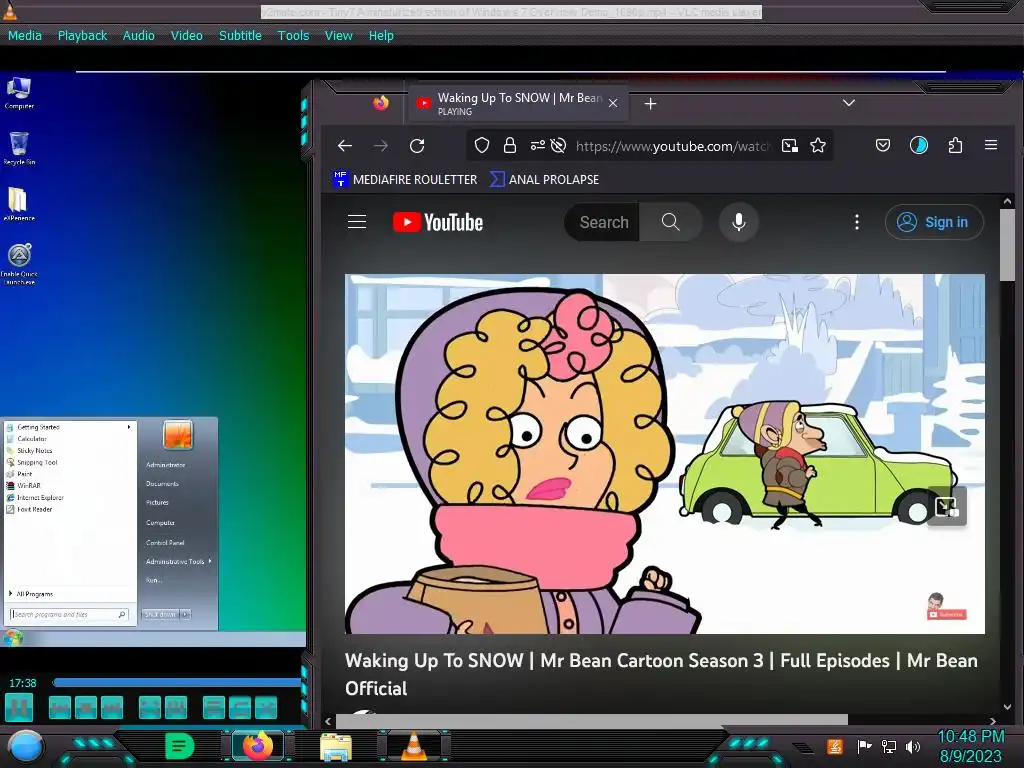Open the YouTube guide sidebar menu
Screen dimensions: 1024x768
[x=357, y=222]
